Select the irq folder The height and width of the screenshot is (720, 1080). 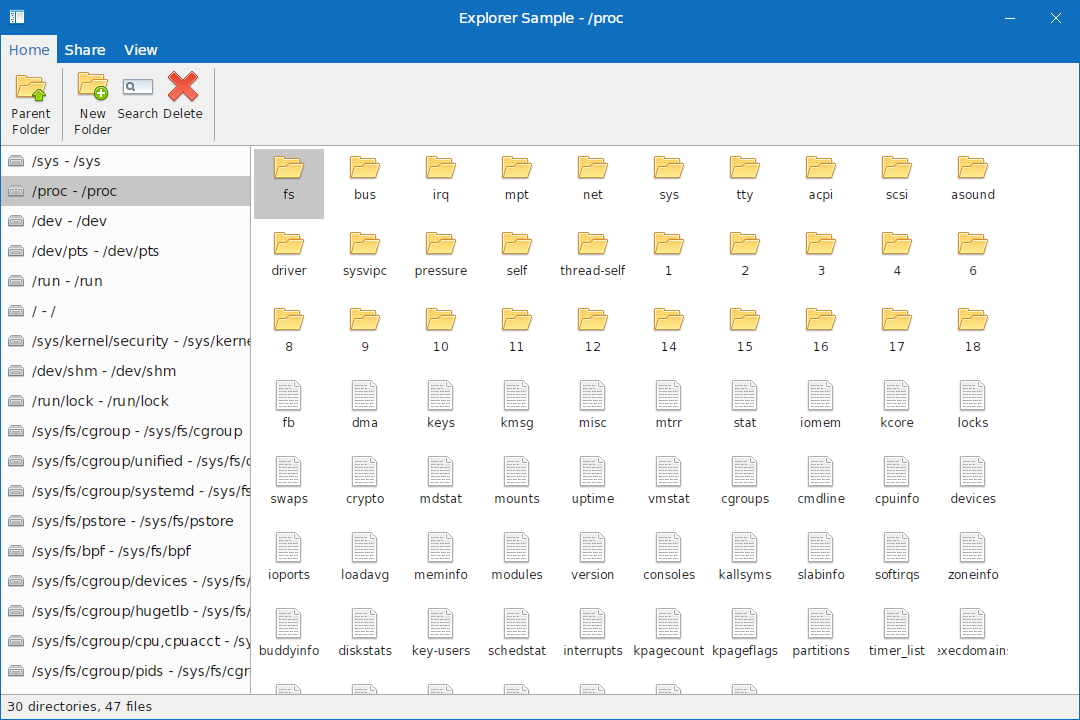tap(441, 183)
